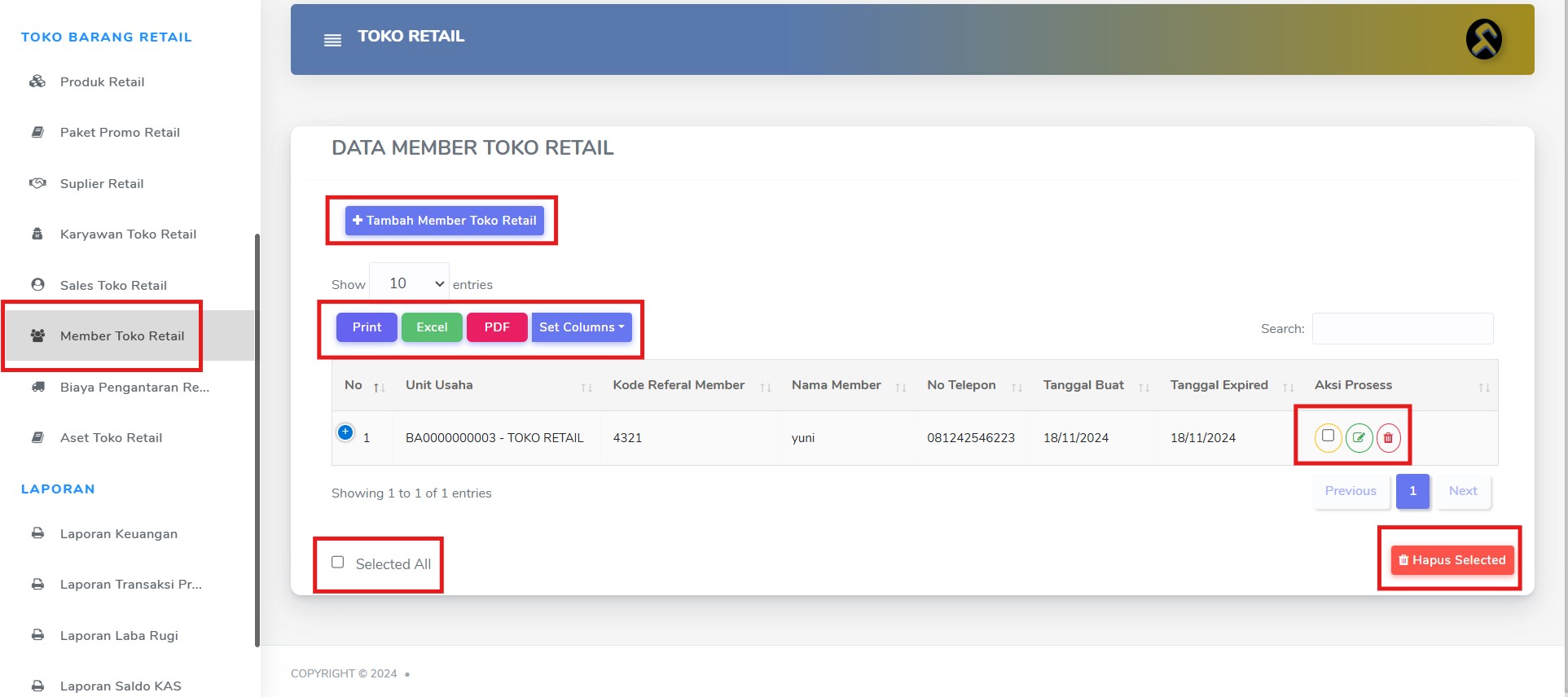Open the user profile avatar
The width and height of the screenshot is (1568, 697).
point(1484,39)
